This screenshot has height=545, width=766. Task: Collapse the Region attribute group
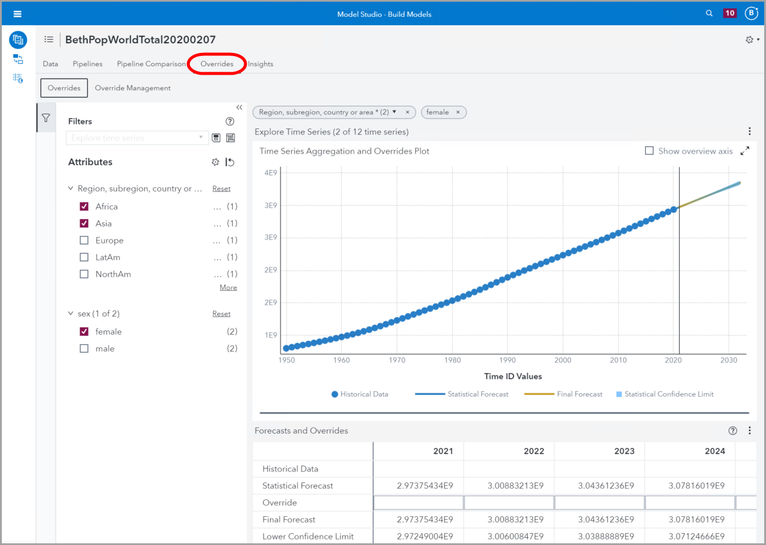(70, 188)
